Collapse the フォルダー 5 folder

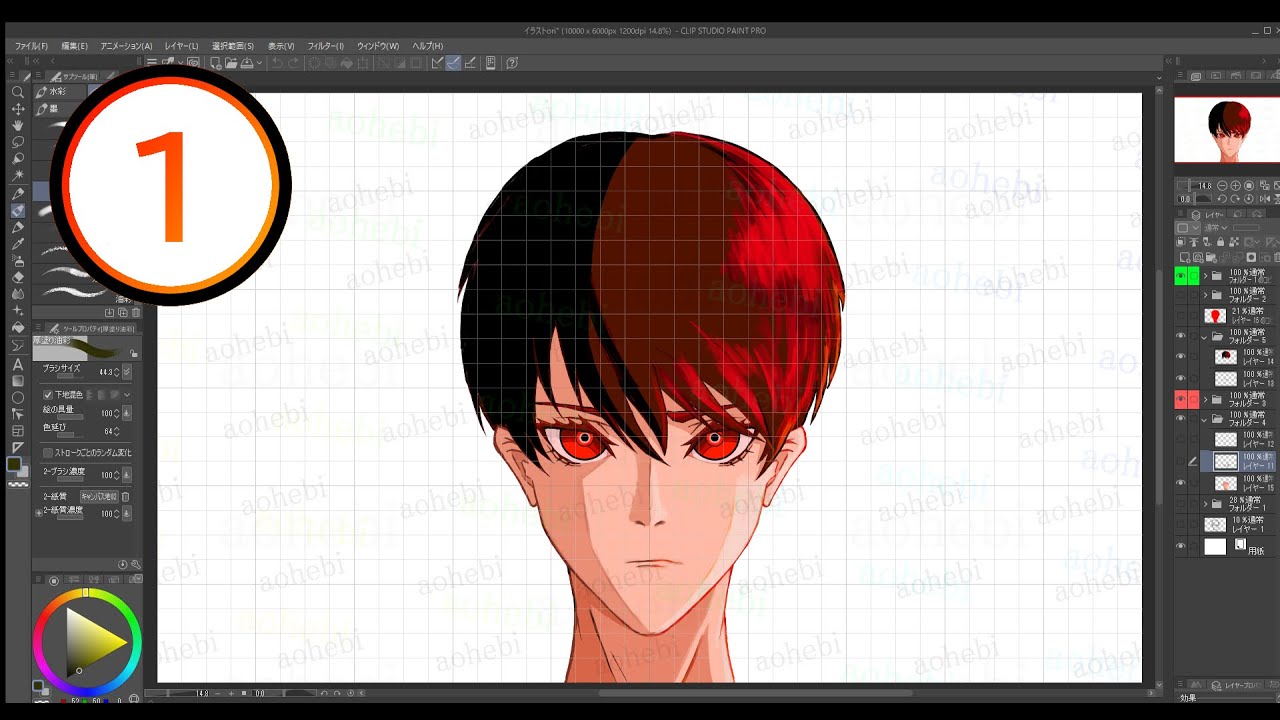[x=1205, y=337]
